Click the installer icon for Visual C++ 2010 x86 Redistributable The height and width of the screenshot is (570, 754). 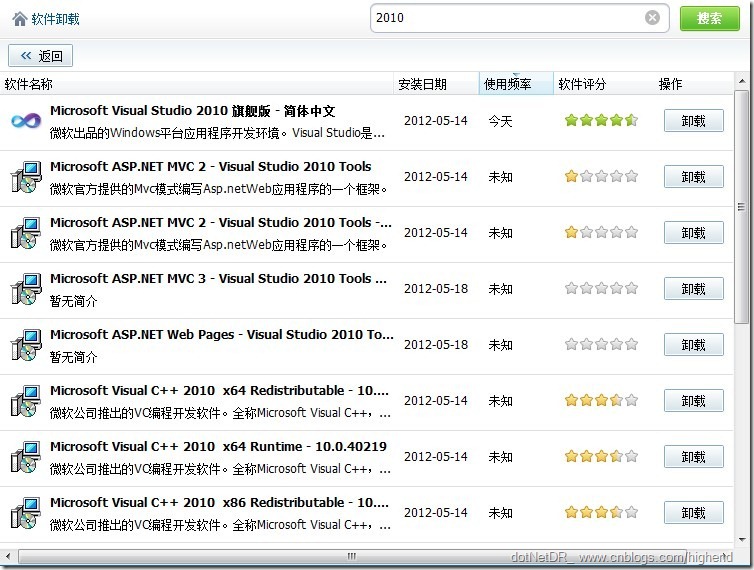click(x=26, y=513)
